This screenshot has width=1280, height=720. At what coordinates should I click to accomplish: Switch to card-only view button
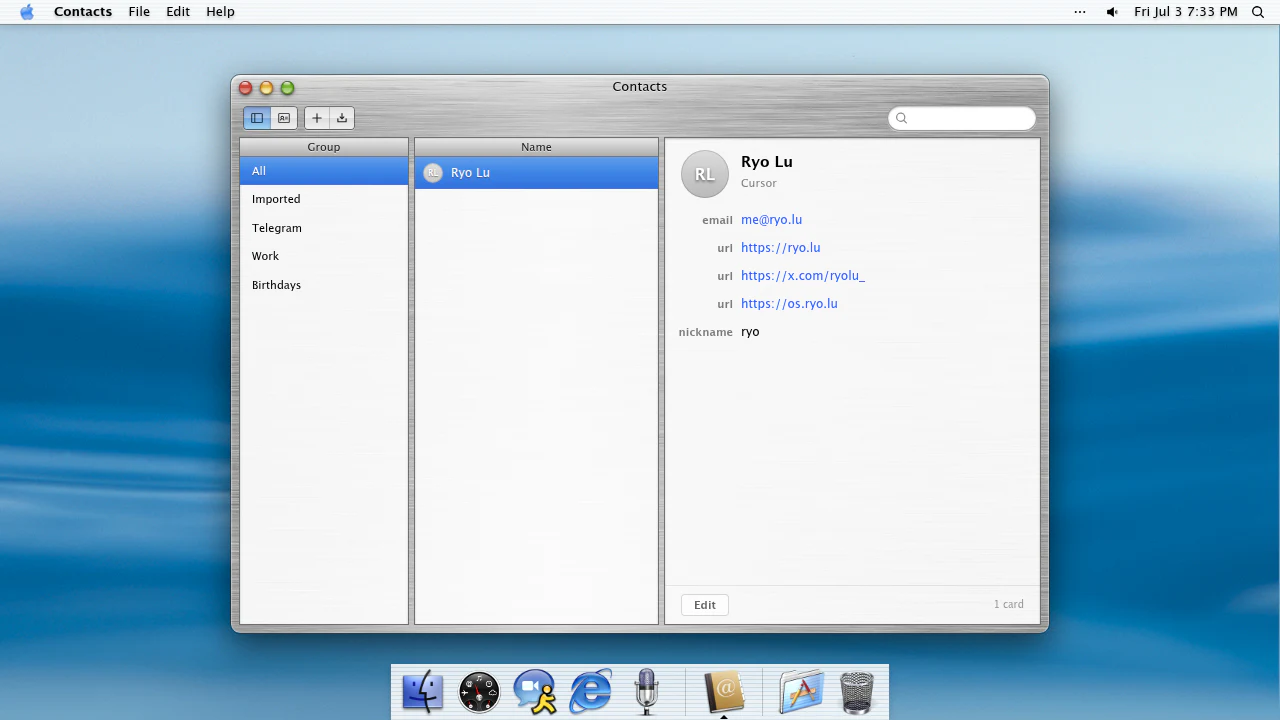[284, 118]
